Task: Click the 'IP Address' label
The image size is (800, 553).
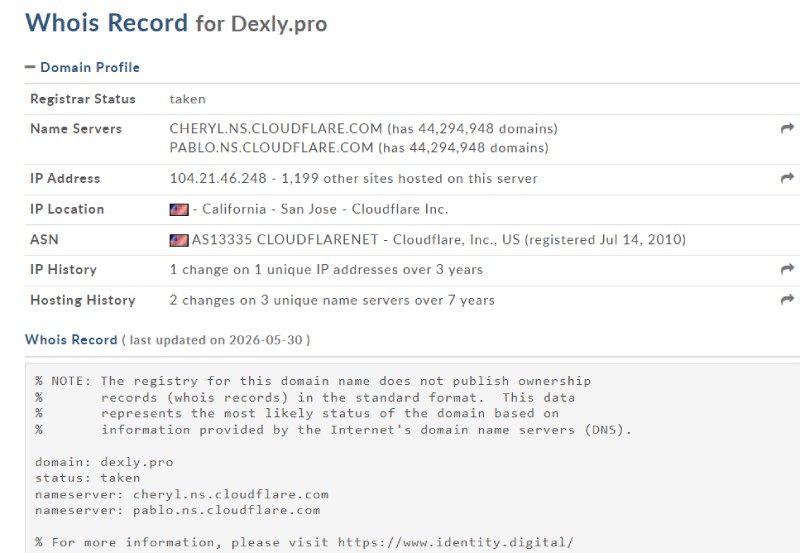Action: point(65,179)
